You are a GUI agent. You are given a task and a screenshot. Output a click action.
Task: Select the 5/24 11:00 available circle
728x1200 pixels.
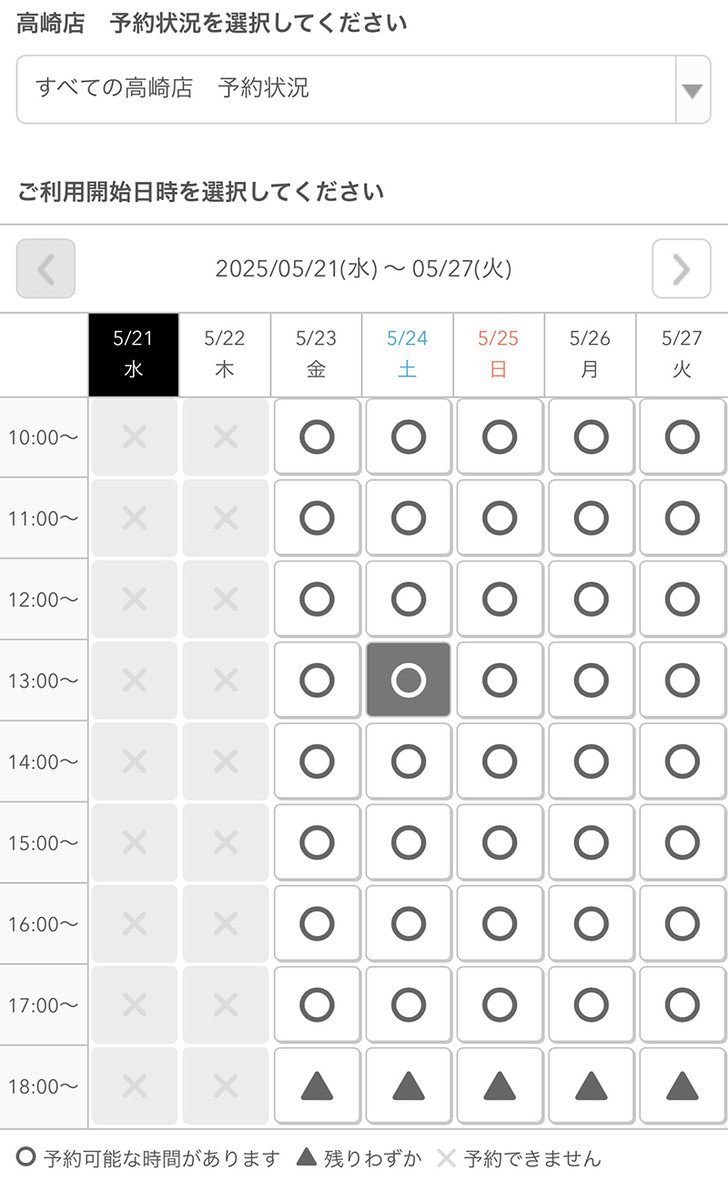pyautogui.click(x=408, y=518)
